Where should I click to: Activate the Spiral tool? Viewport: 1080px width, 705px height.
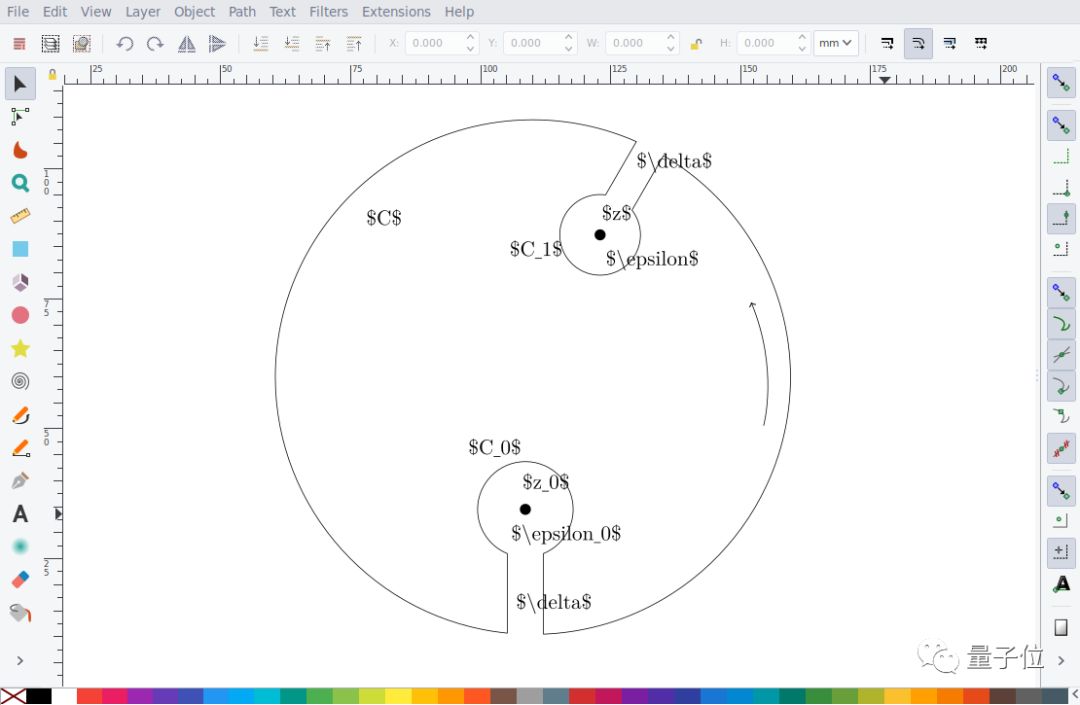(x=20, y=381)
